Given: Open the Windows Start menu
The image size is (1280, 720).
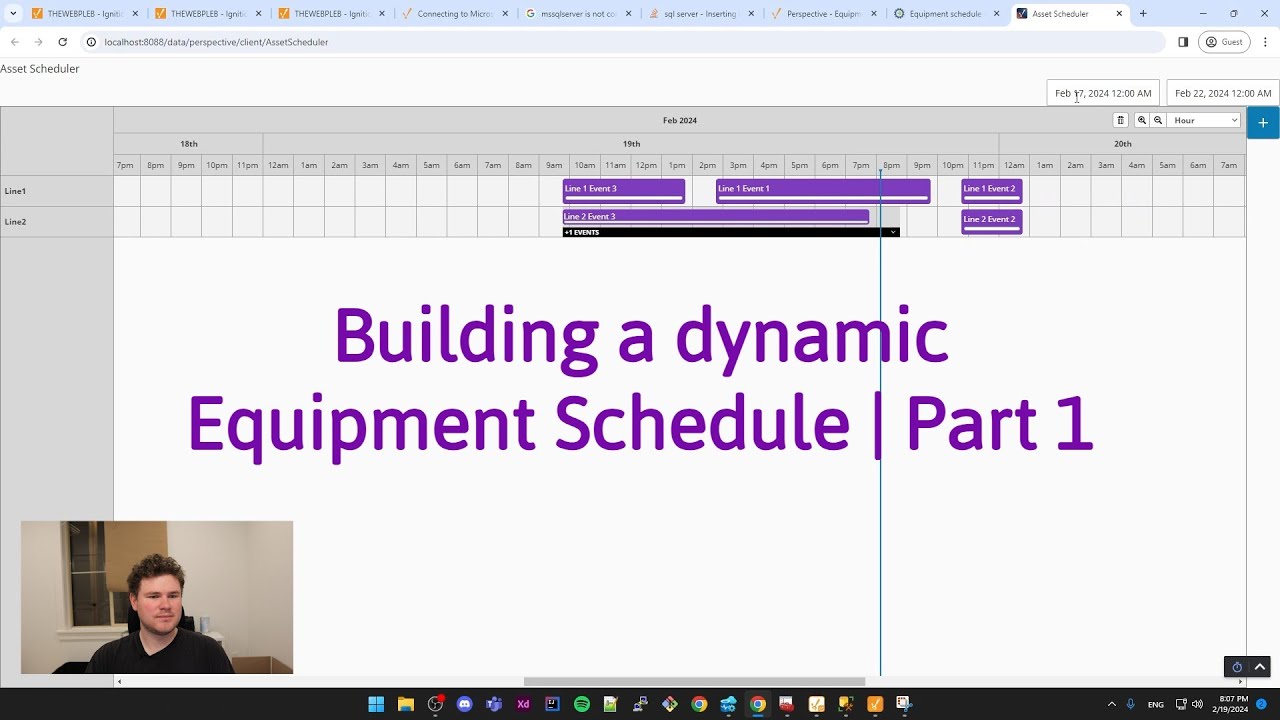Looking at the screenshot, I should (x=376, y=704).
